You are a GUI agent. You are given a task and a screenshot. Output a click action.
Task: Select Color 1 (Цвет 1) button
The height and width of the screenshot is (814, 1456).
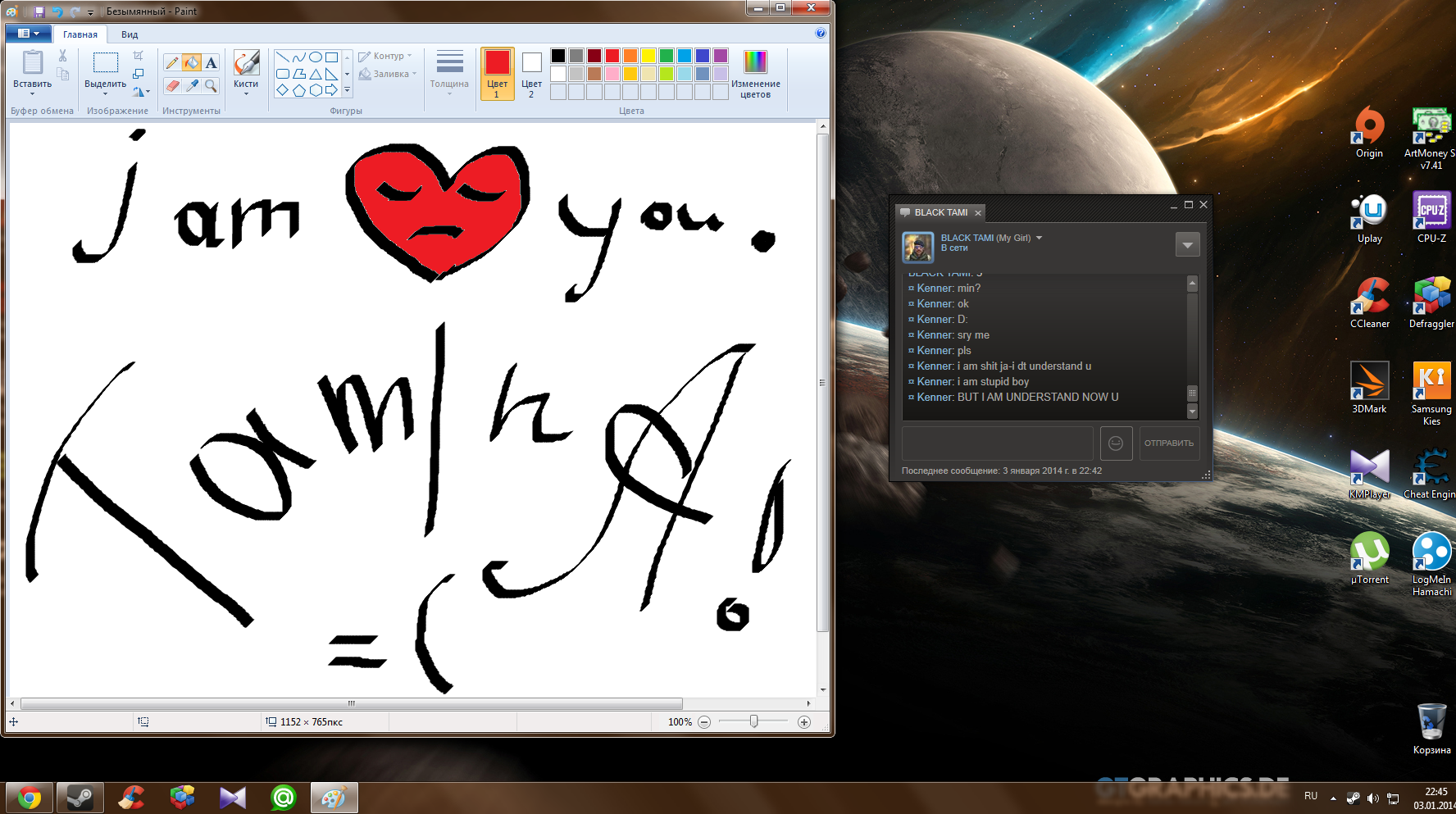(x=497, y=74)
